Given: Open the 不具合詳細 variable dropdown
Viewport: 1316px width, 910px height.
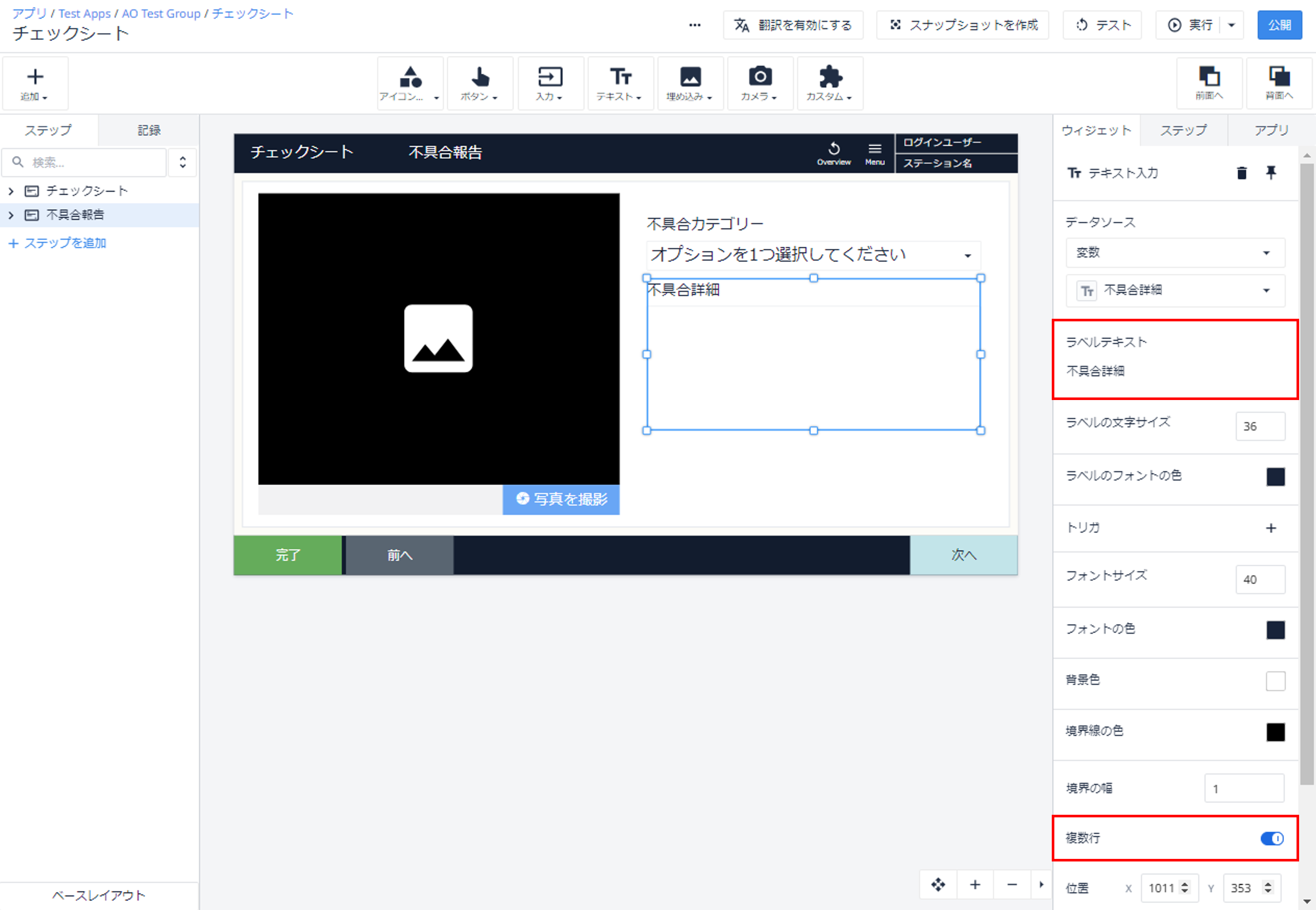Looking at the screenshot, I should [1175, 290].
